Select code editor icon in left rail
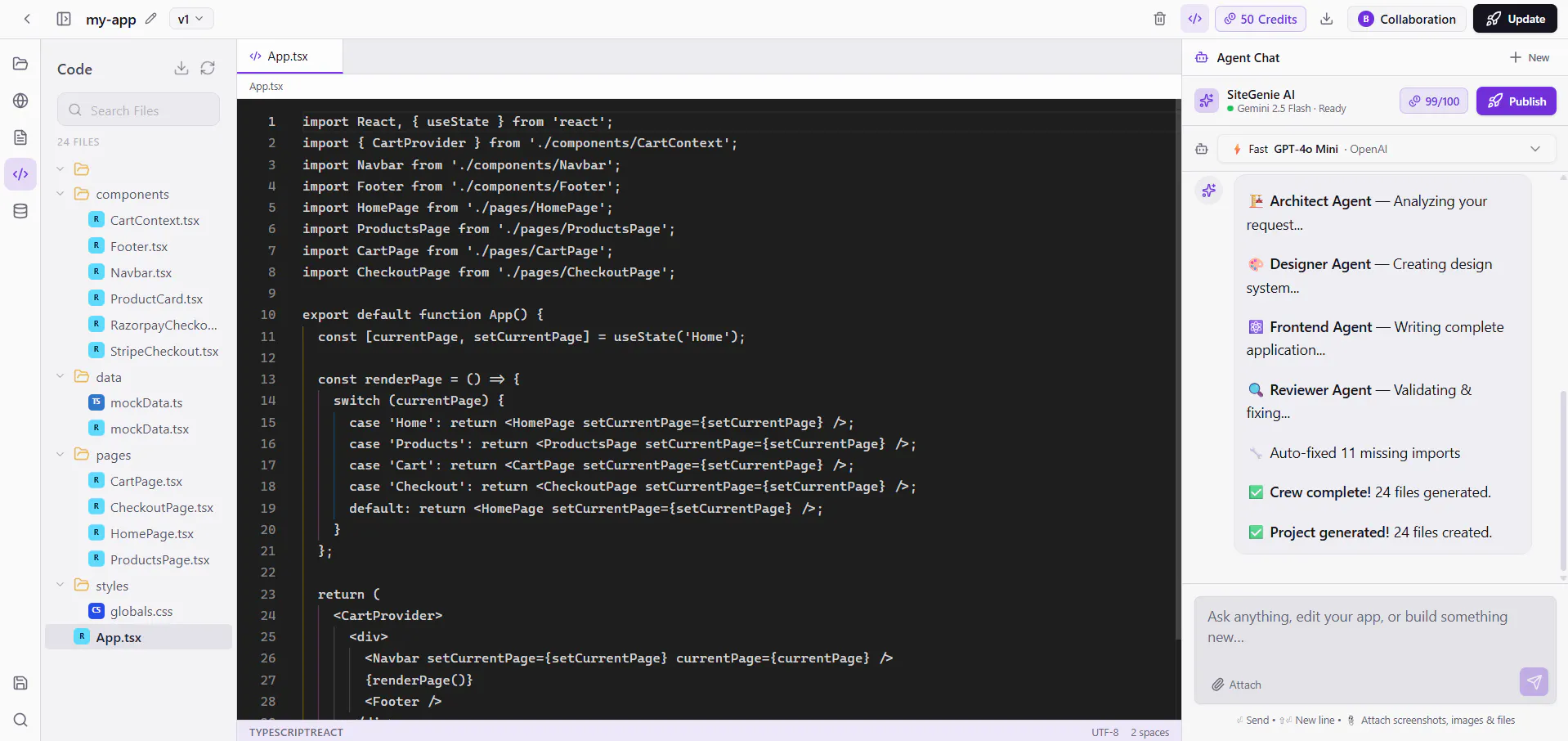 [x=20, y=174]
